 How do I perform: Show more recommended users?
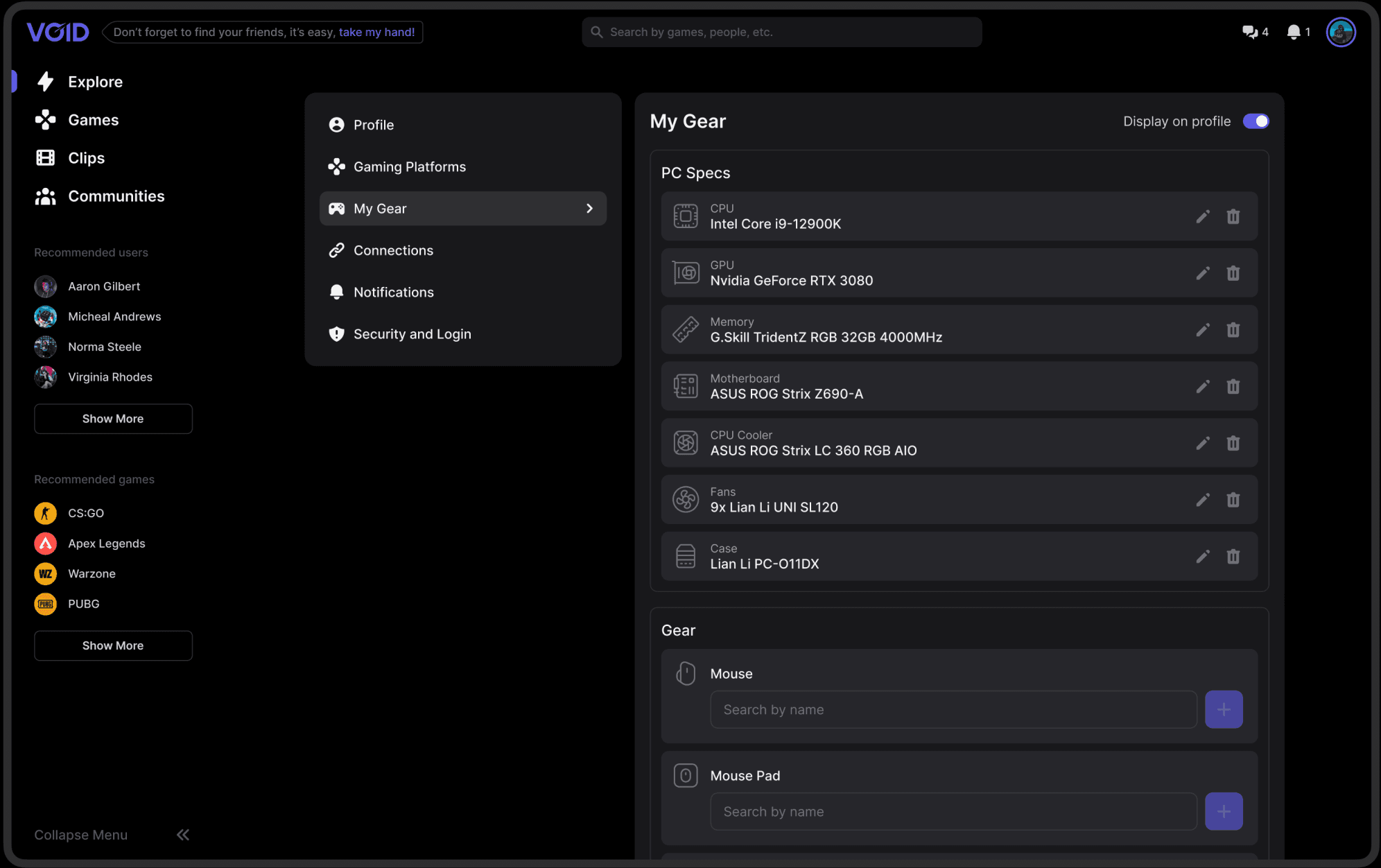(113, 419)
